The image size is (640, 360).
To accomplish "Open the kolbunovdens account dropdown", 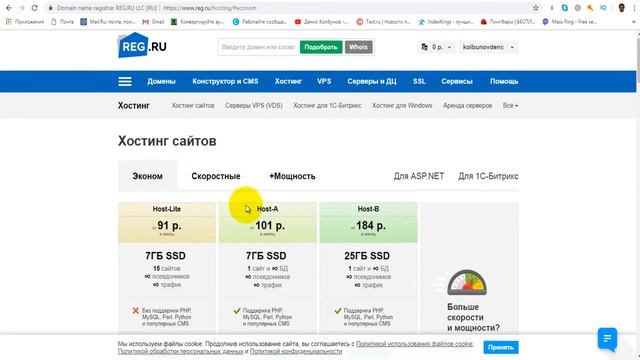I will (x=488, y=47).
